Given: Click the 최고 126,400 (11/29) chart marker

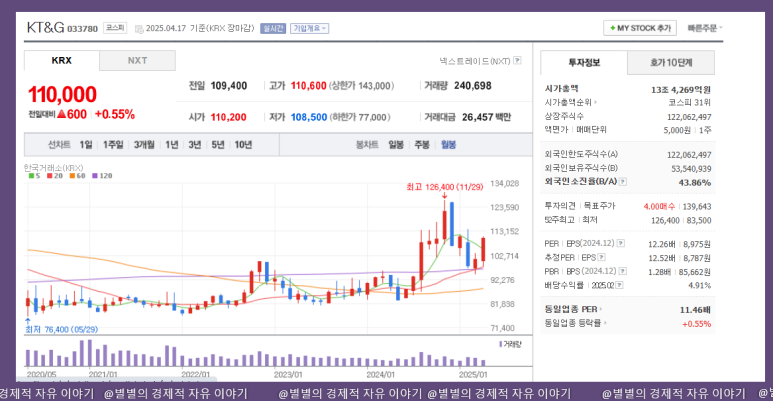Looking at the screenshot, I should [445, 187].
